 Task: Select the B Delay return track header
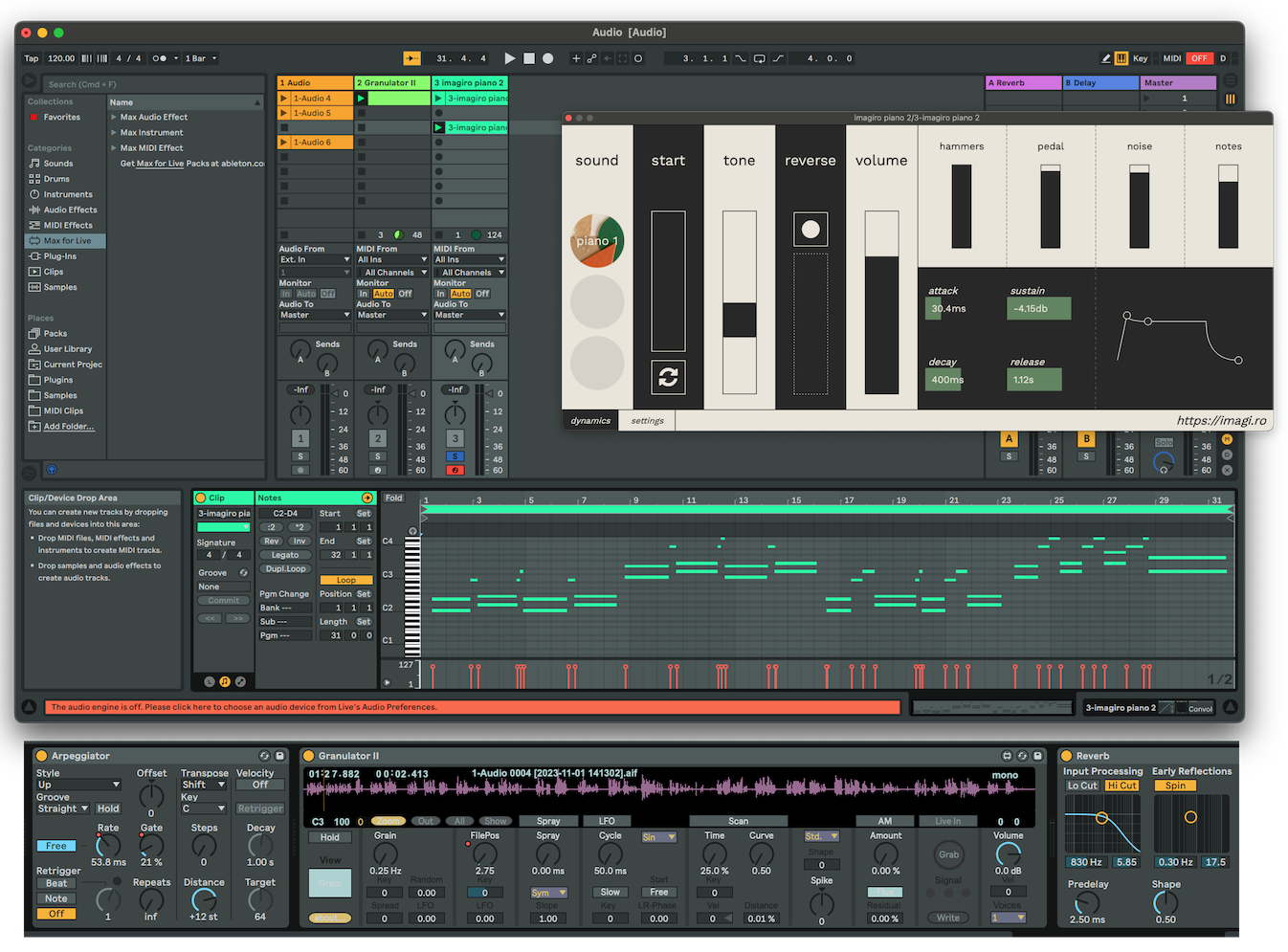[x=1101, y=83]
